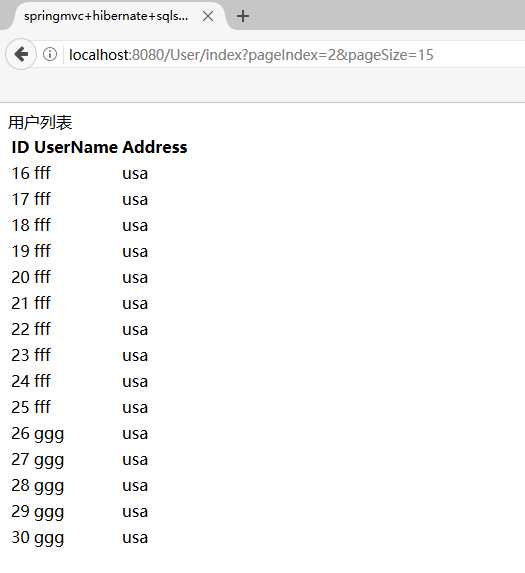
Task: Click the UserName column header
Action: 76,147
